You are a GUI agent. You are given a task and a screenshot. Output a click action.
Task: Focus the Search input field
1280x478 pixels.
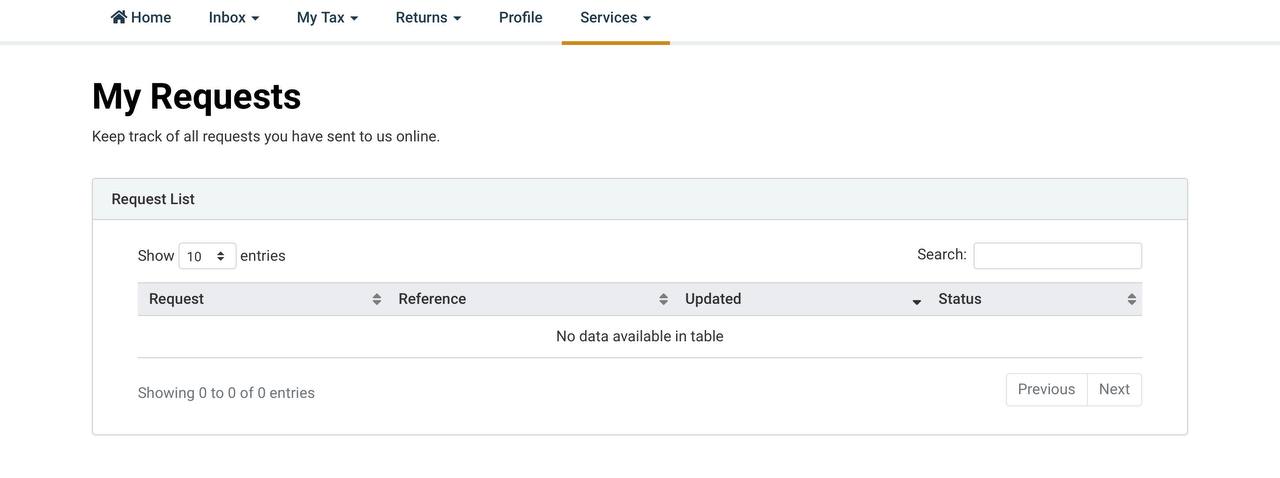[1057, 256]
